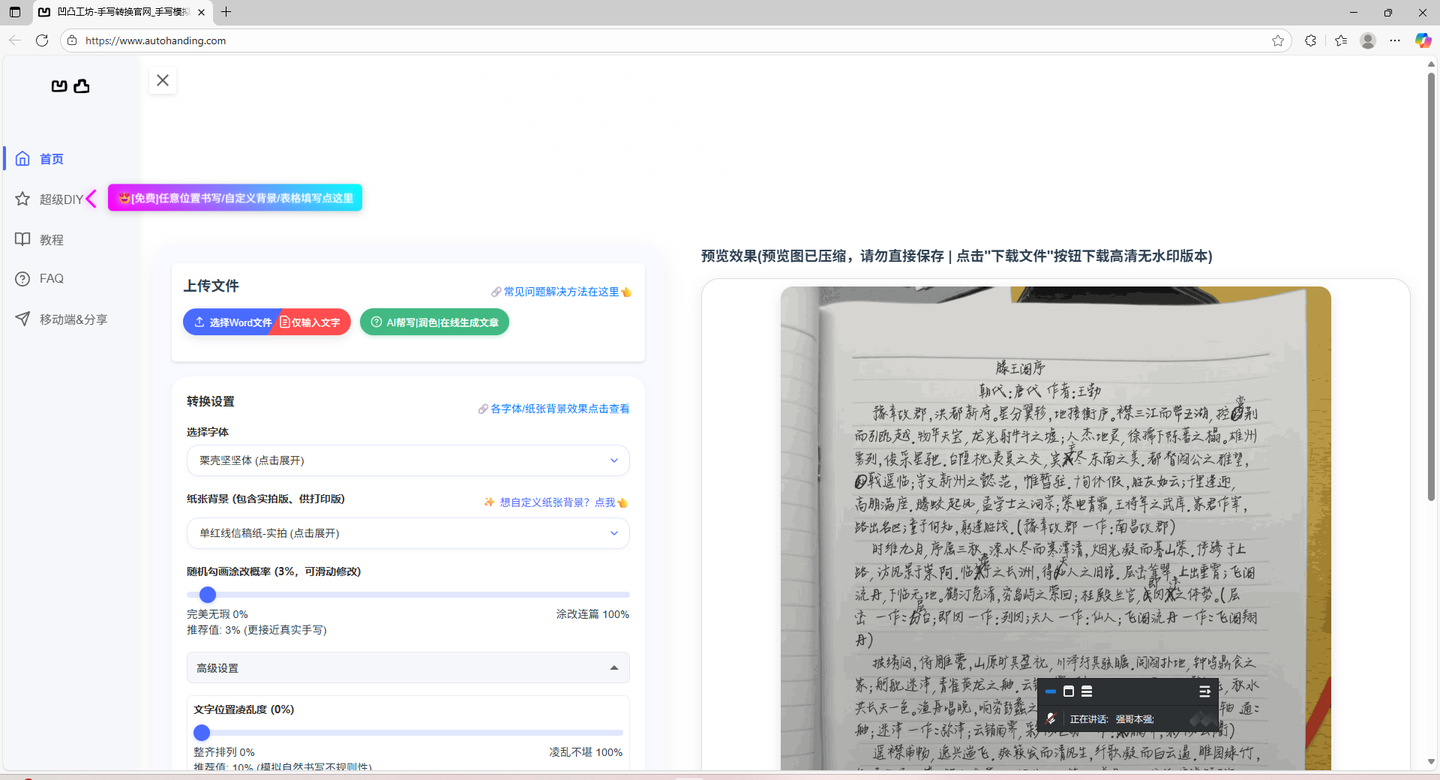Click the window layout icon in meeting toolbar
Screen dimensions: 1440x780
1068,691
